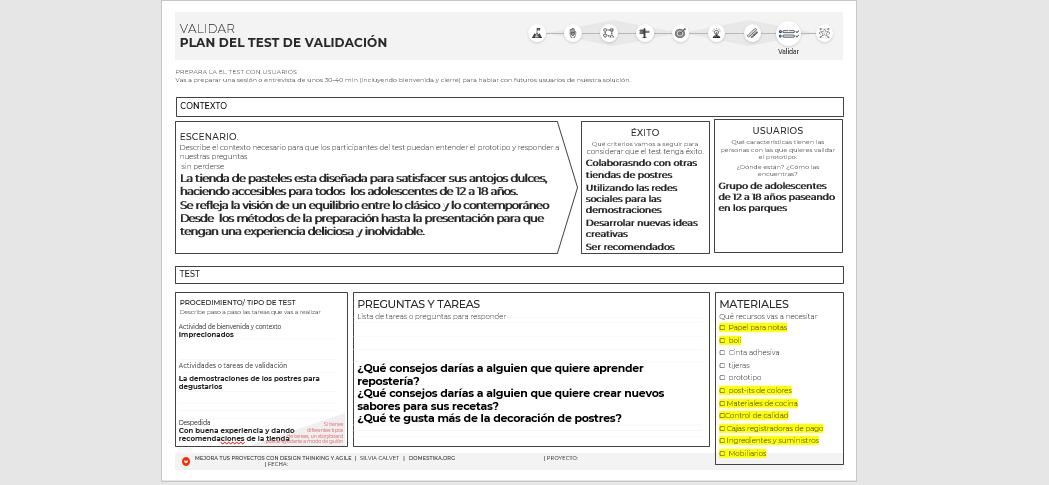Click the '| PROYECTO:' field in footer
This screenshot has width=1049, height=485.
(x=561, y=458)
